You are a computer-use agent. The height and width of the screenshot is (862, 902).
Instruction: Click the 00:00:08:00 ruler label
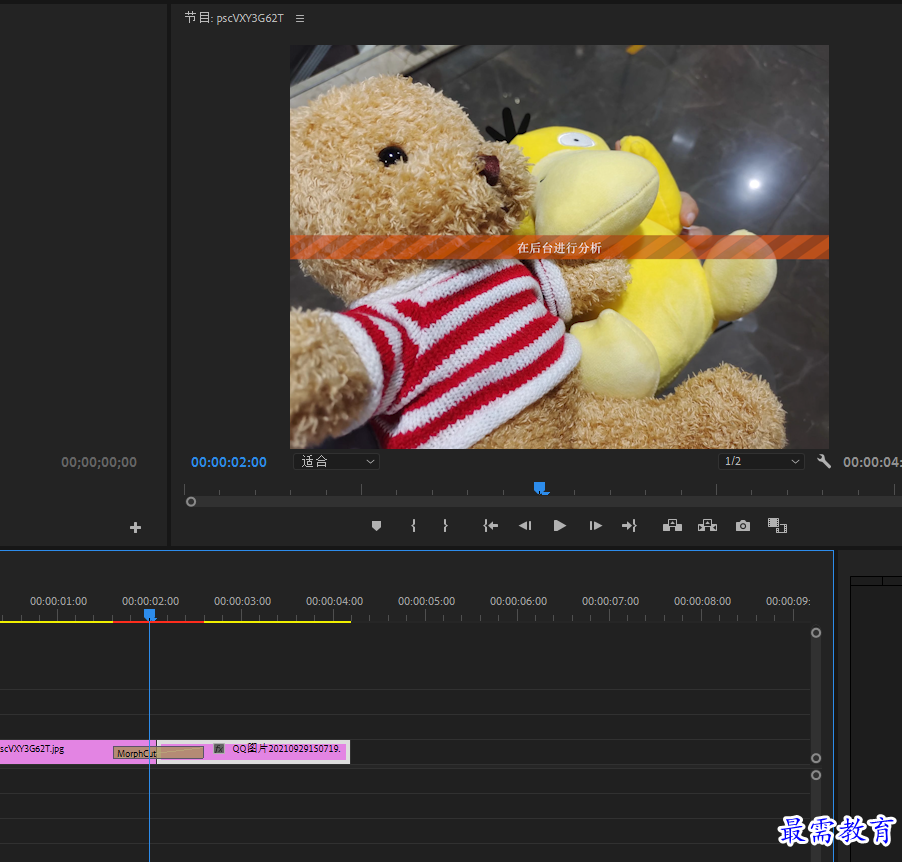[702, 601]
